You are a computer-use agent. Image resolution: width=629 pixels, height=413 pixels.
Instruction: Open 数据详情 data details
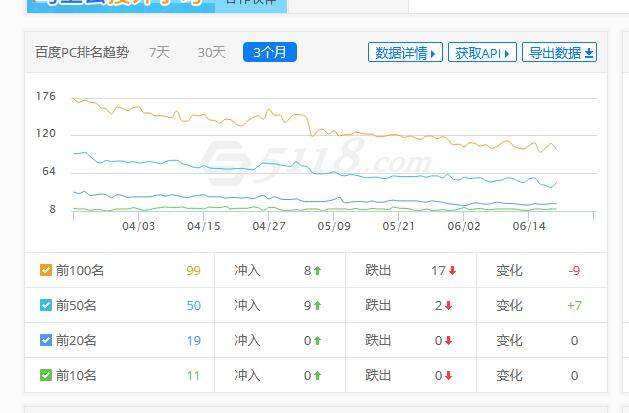[405, 53]
